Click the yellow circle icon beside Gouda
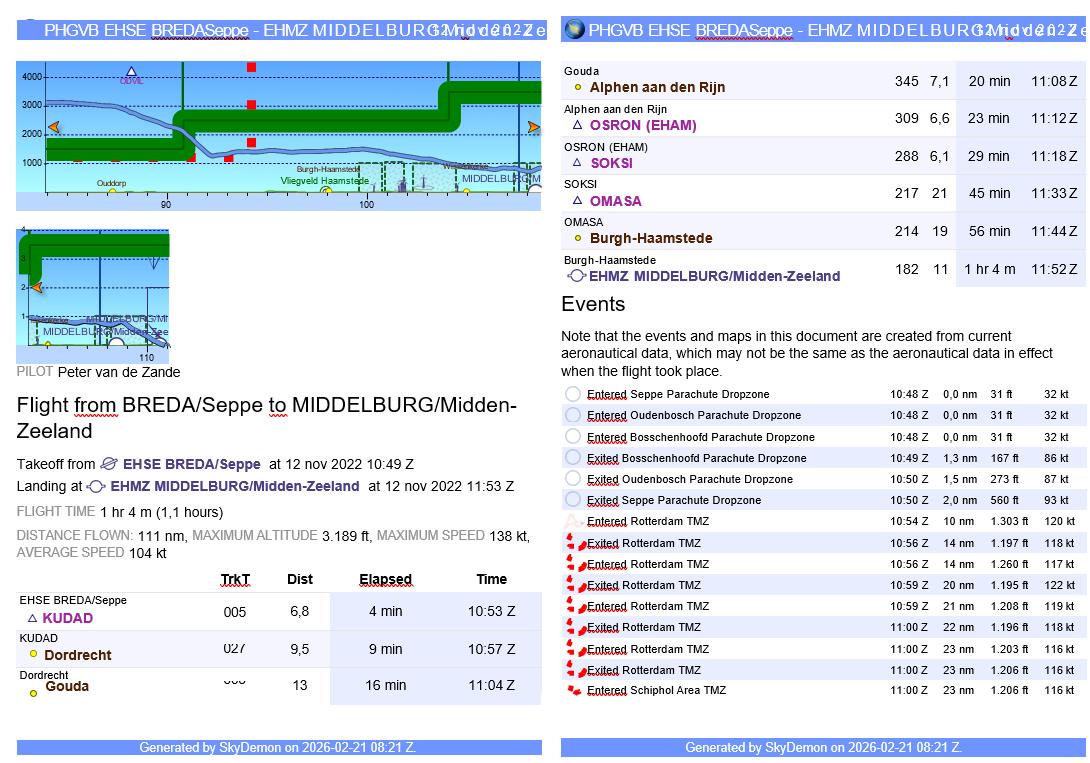 coord(33,693)
